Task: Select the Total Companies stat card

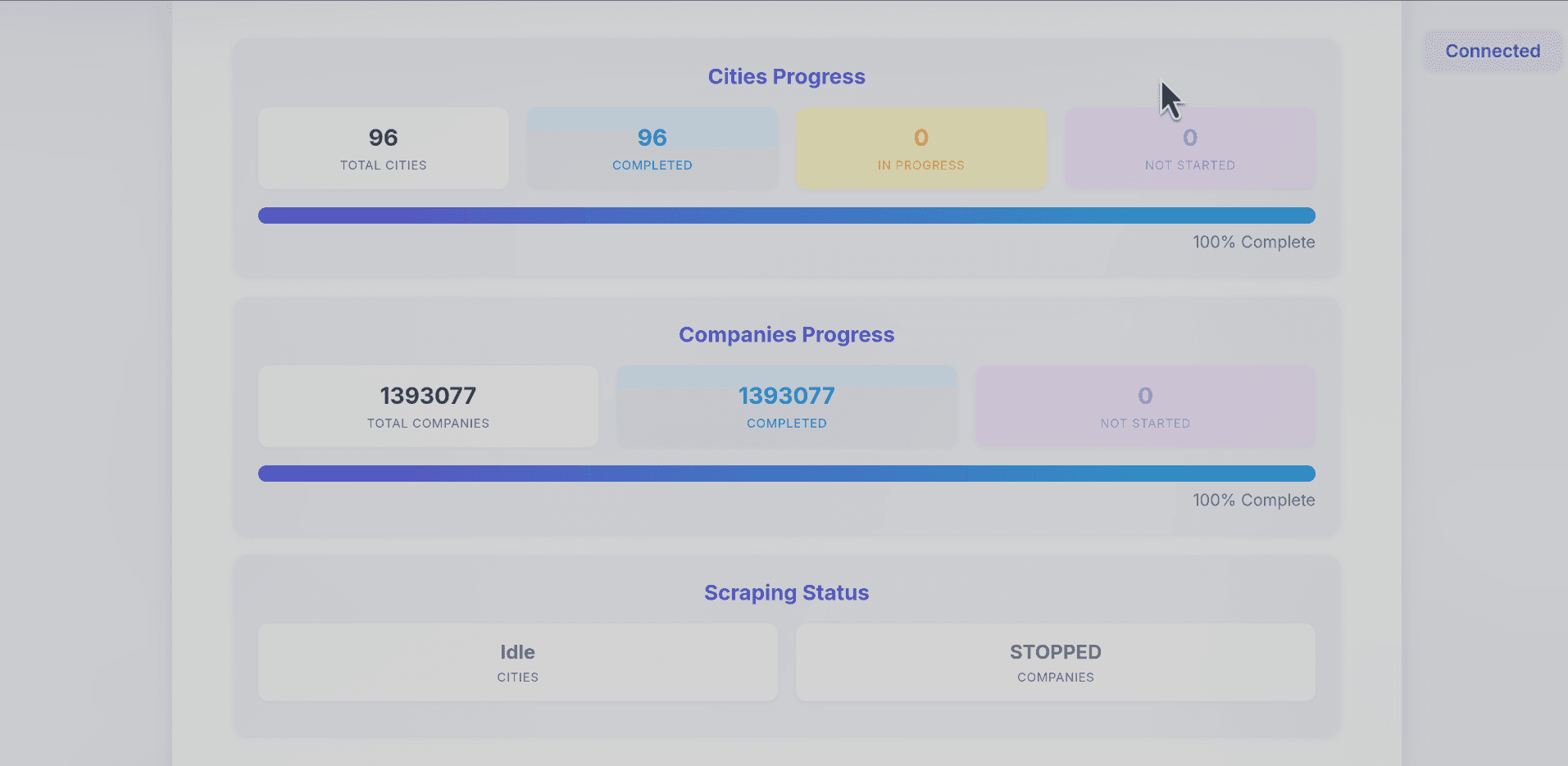Action: click(427, 406)
